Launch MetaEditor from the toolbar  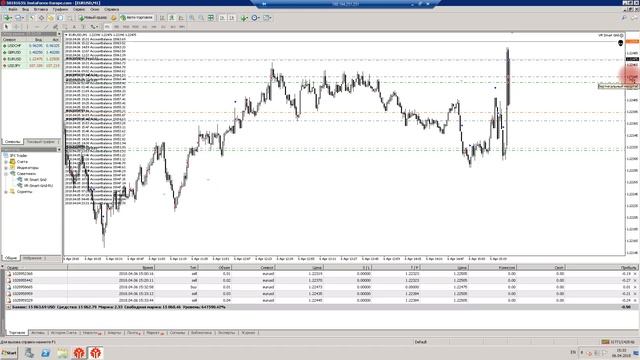[113, 18]
